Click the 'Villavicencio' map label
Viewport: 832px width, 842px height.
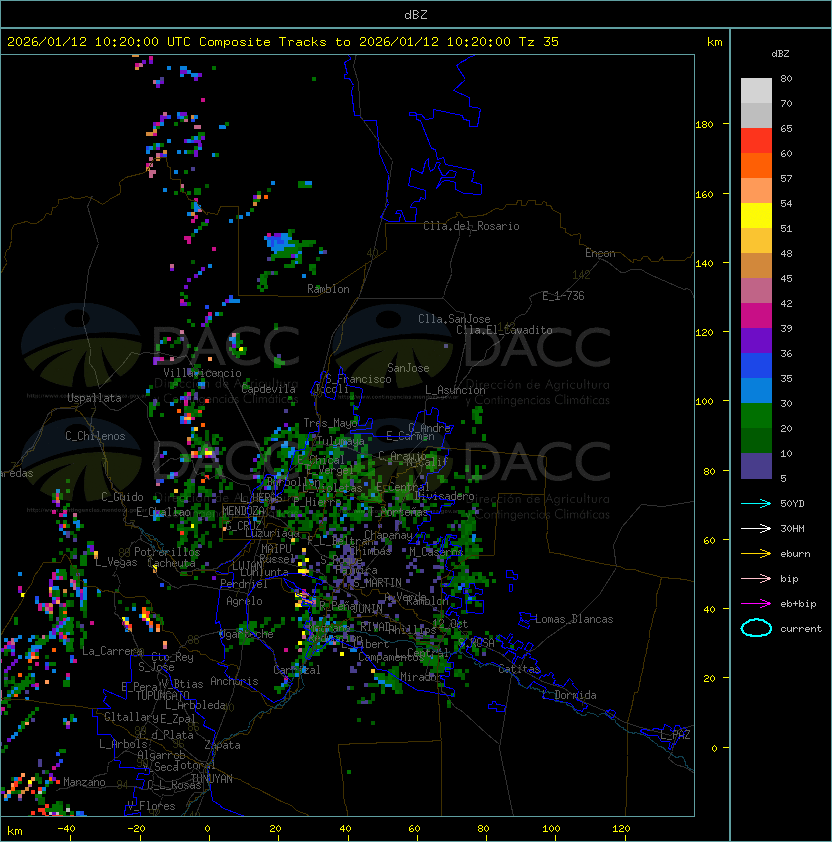202,373
